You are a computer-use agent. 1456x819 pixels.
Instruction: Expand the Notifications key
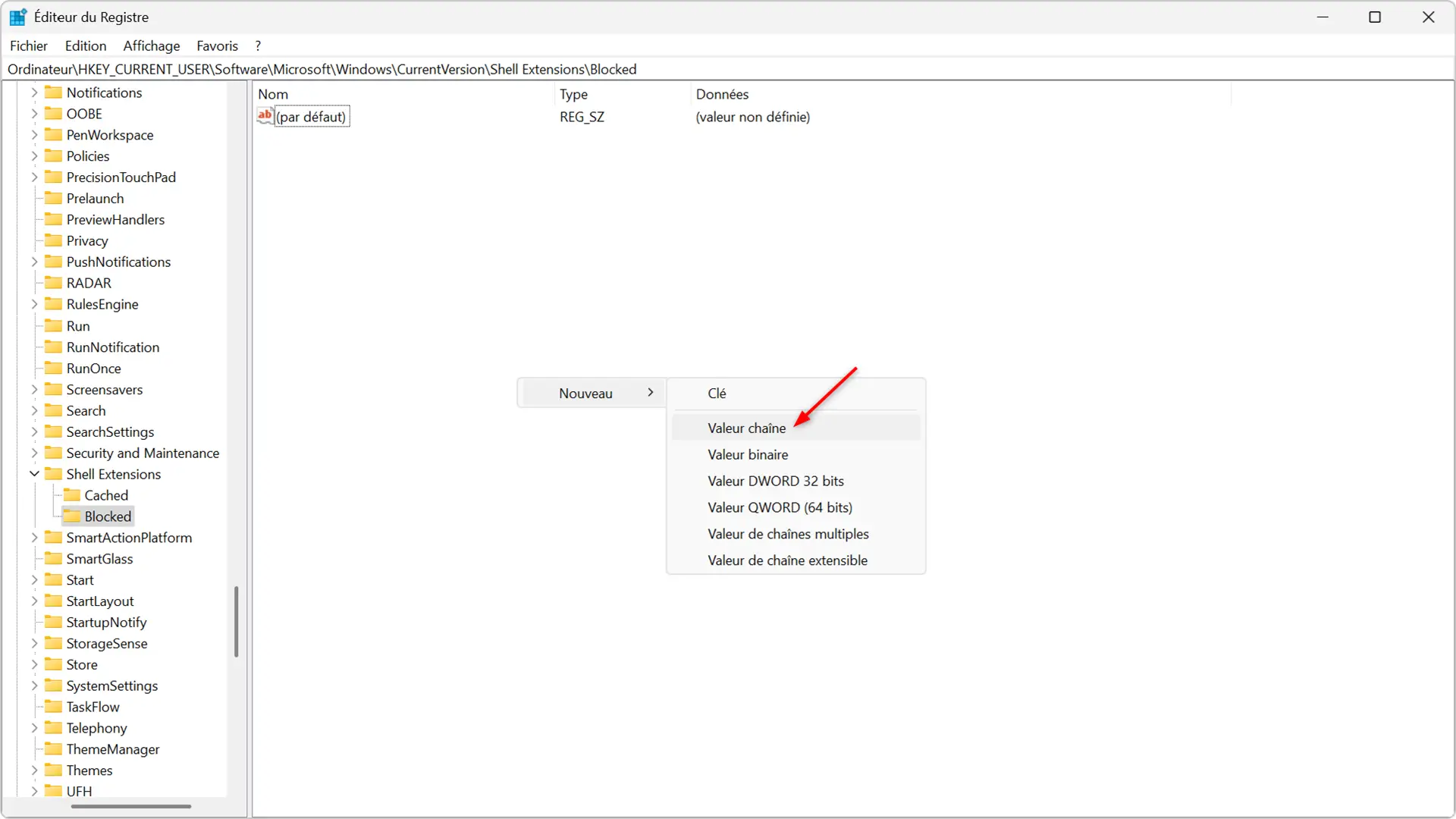coord(34,93)
